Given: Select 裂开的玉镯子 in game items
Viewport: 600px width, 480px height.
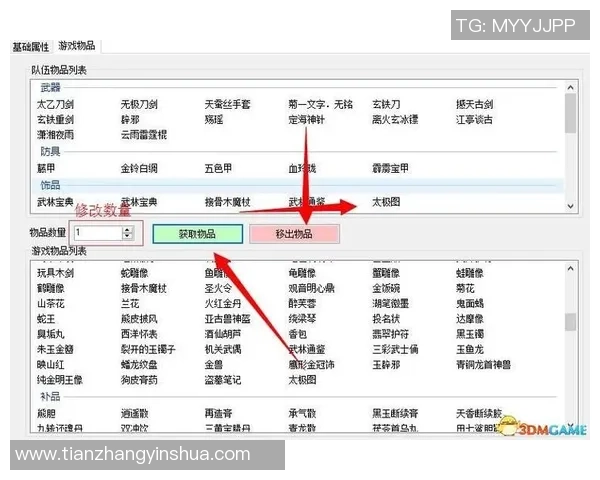Looking at the screenshot, I should point(148,349).
